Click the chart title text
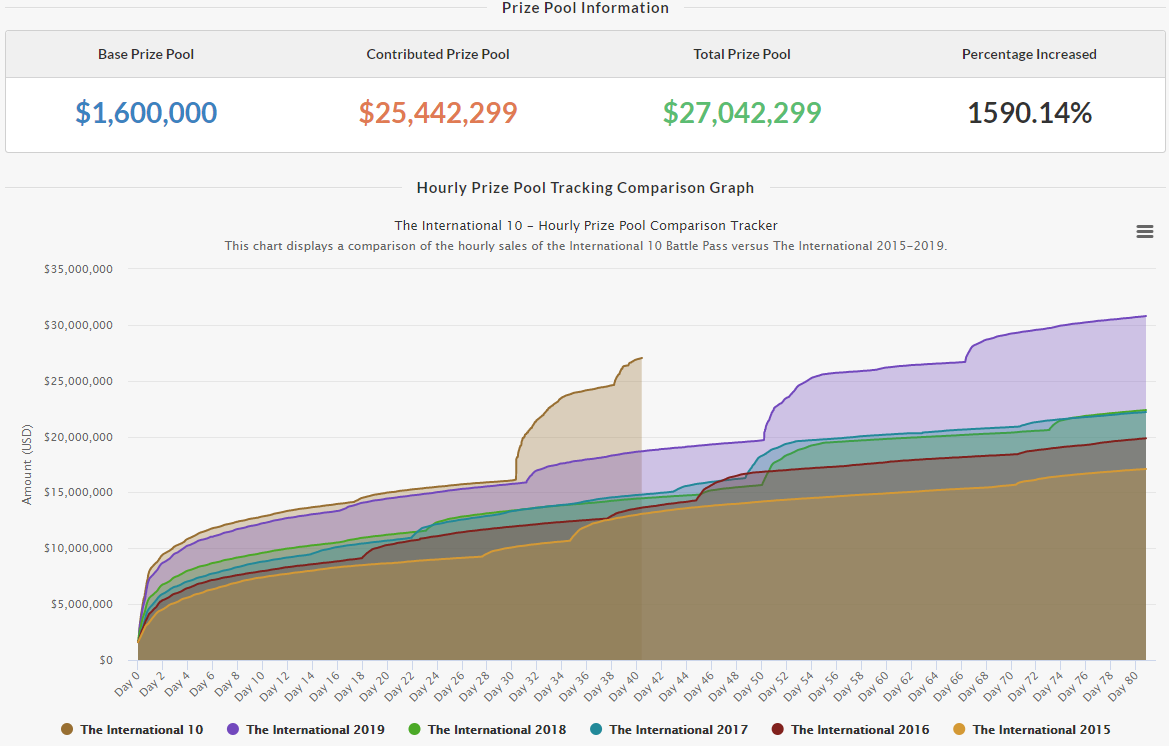 point(586,226)
